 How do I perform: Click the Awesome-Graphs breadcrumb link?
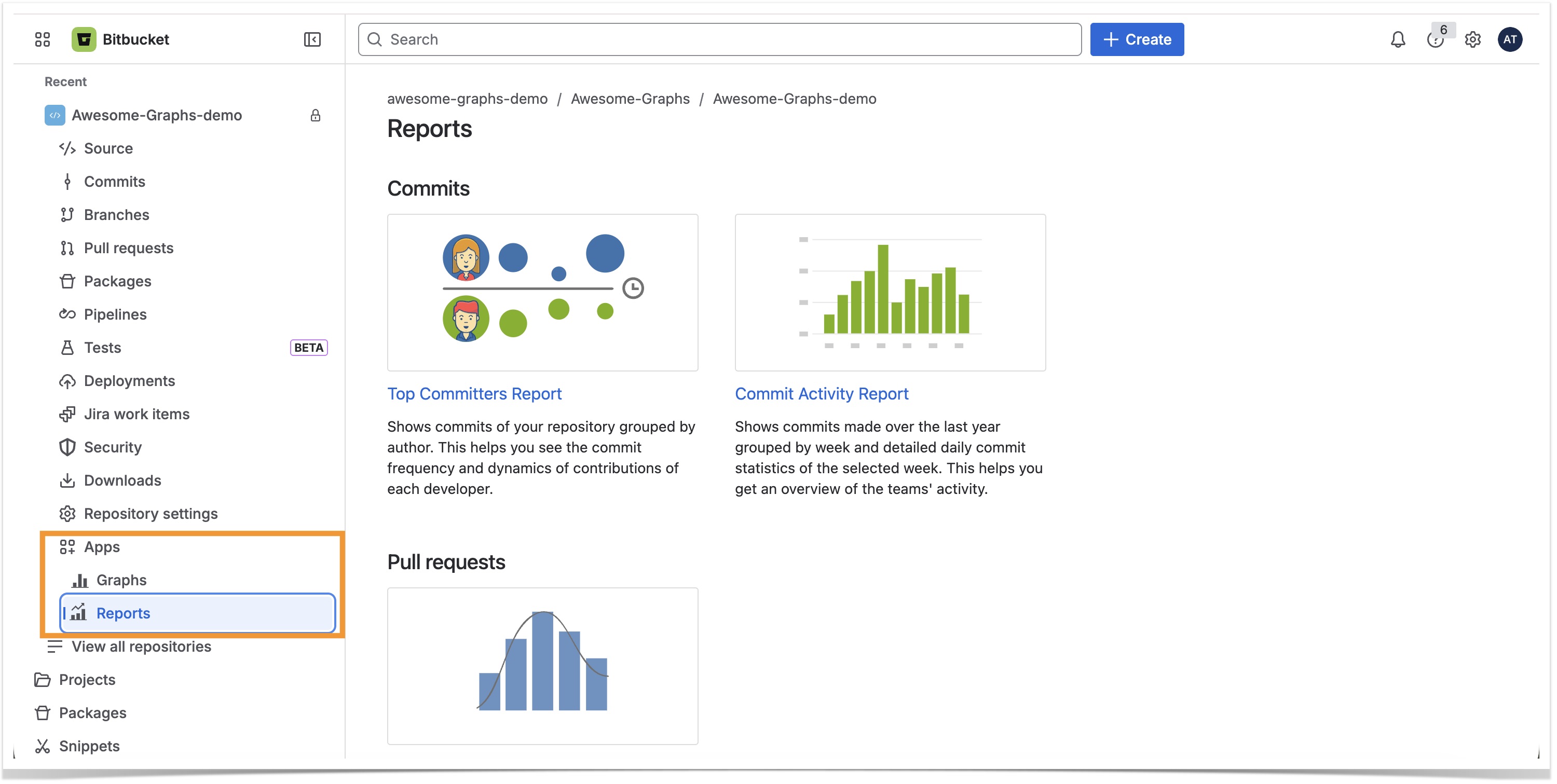tap(630, 99)
